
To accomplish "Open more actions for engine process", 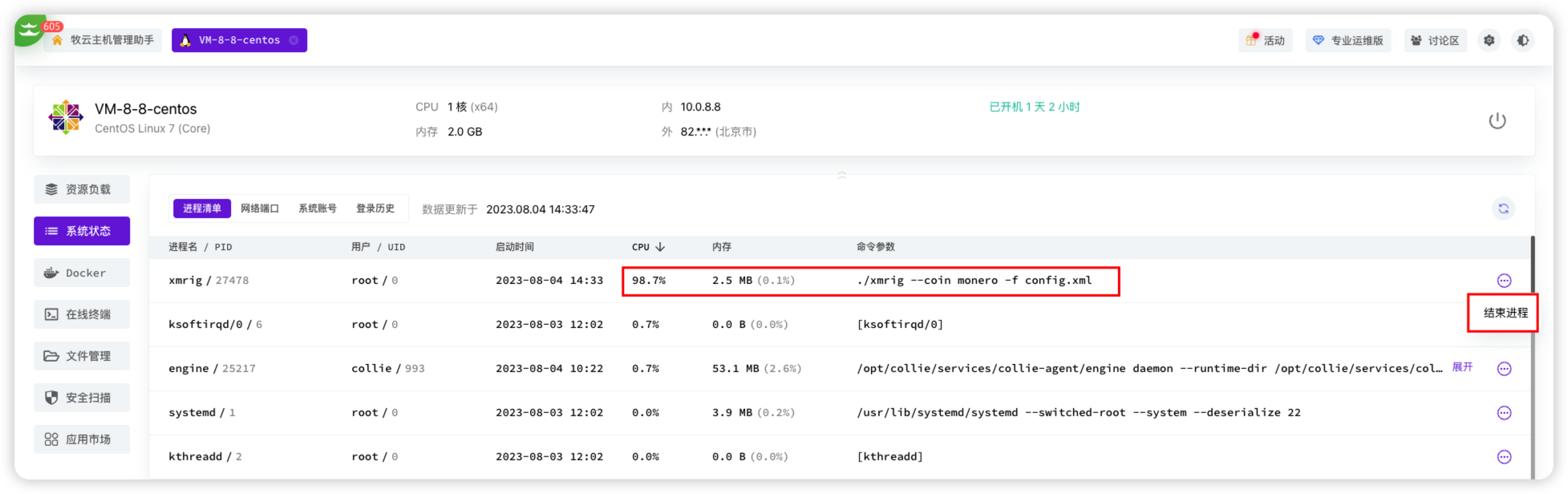I will [1504, 369].
